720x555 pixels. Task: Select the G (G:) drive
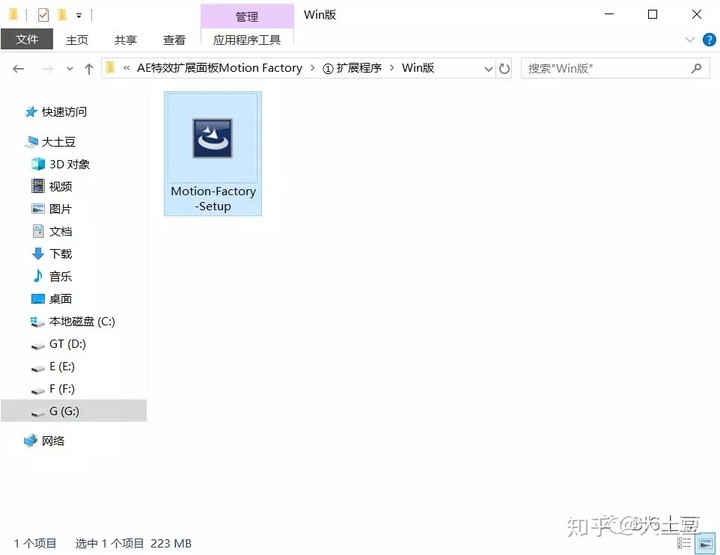tap(73, 411)
